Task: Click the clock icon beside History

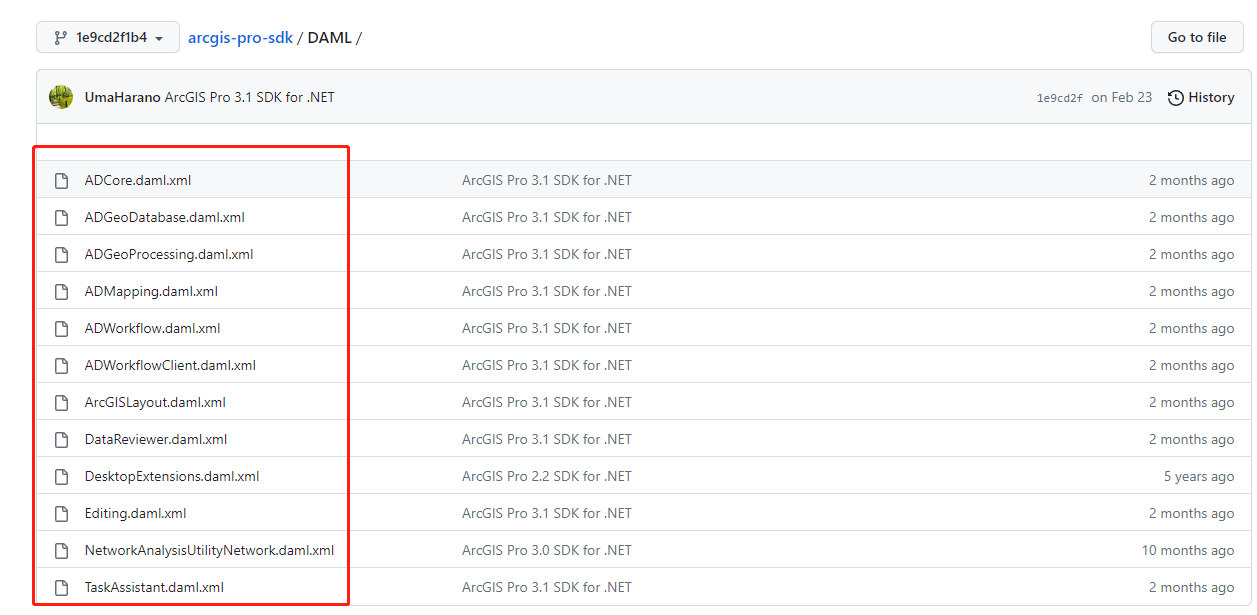Action: (1176, 98)
